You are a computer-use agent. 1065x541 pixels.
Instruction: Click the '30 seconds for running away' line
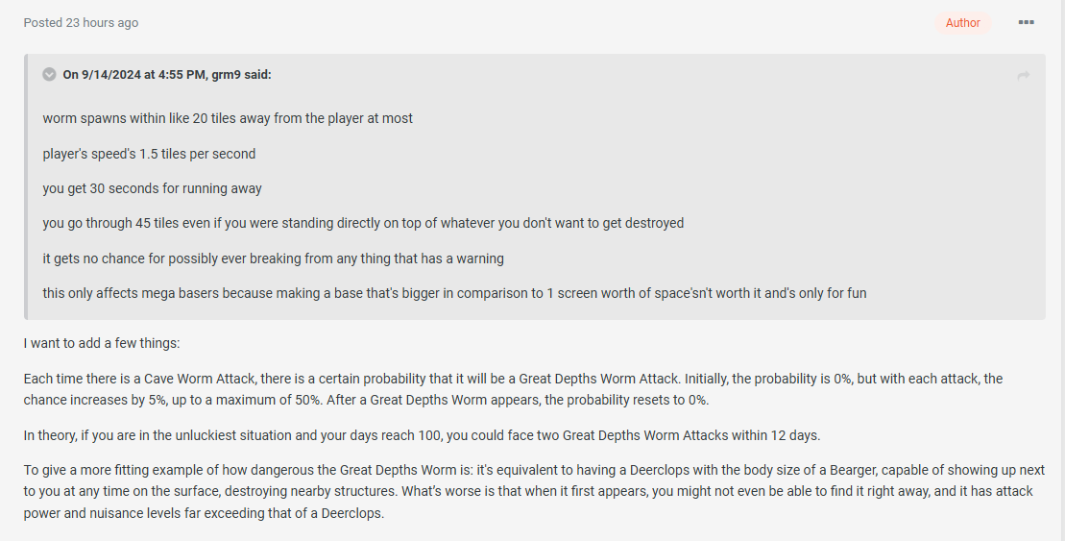pyautogui.click(x=152, y=189)
